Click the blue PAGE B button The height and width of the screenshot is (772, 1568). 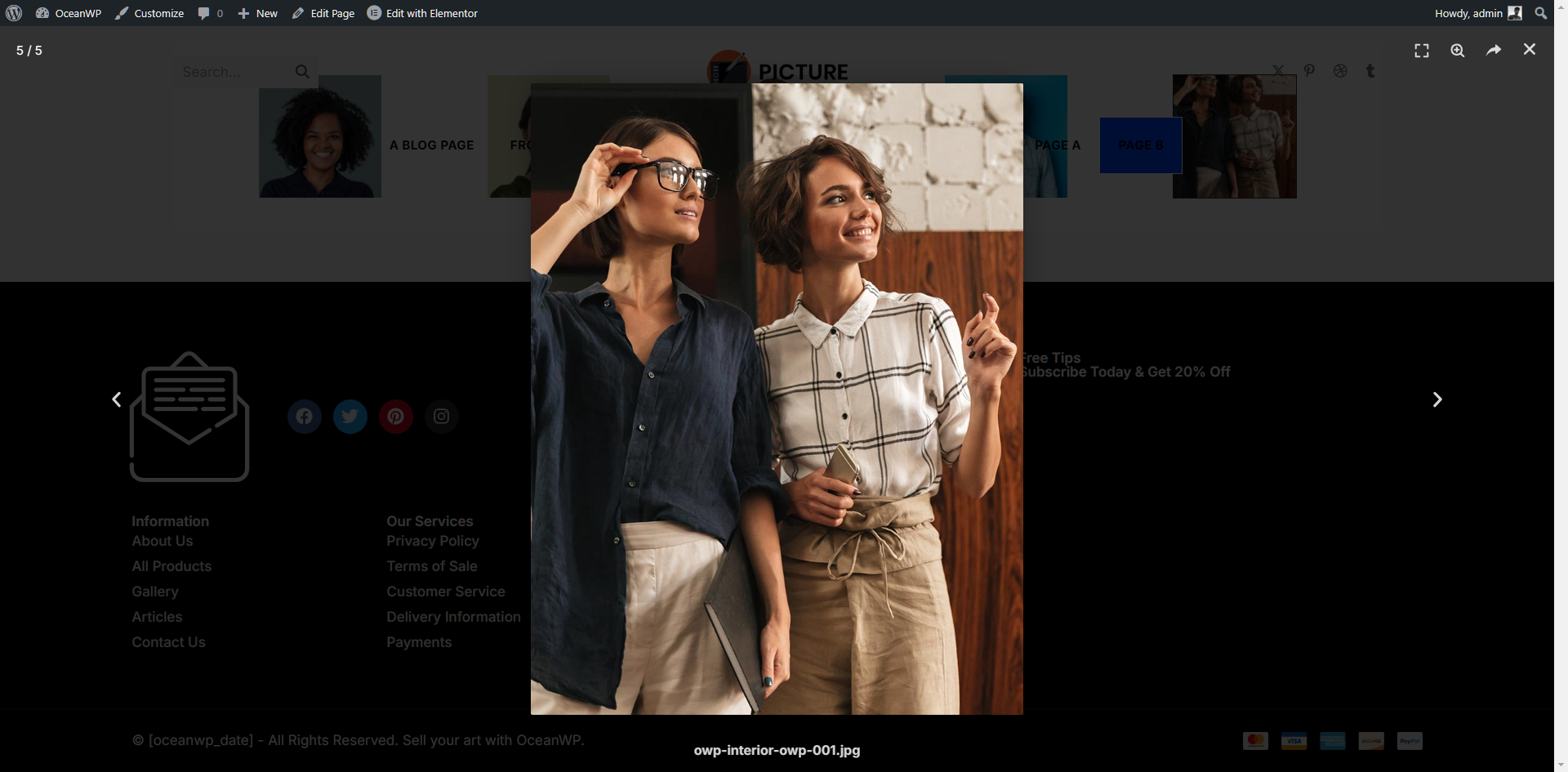point(1141,145)
